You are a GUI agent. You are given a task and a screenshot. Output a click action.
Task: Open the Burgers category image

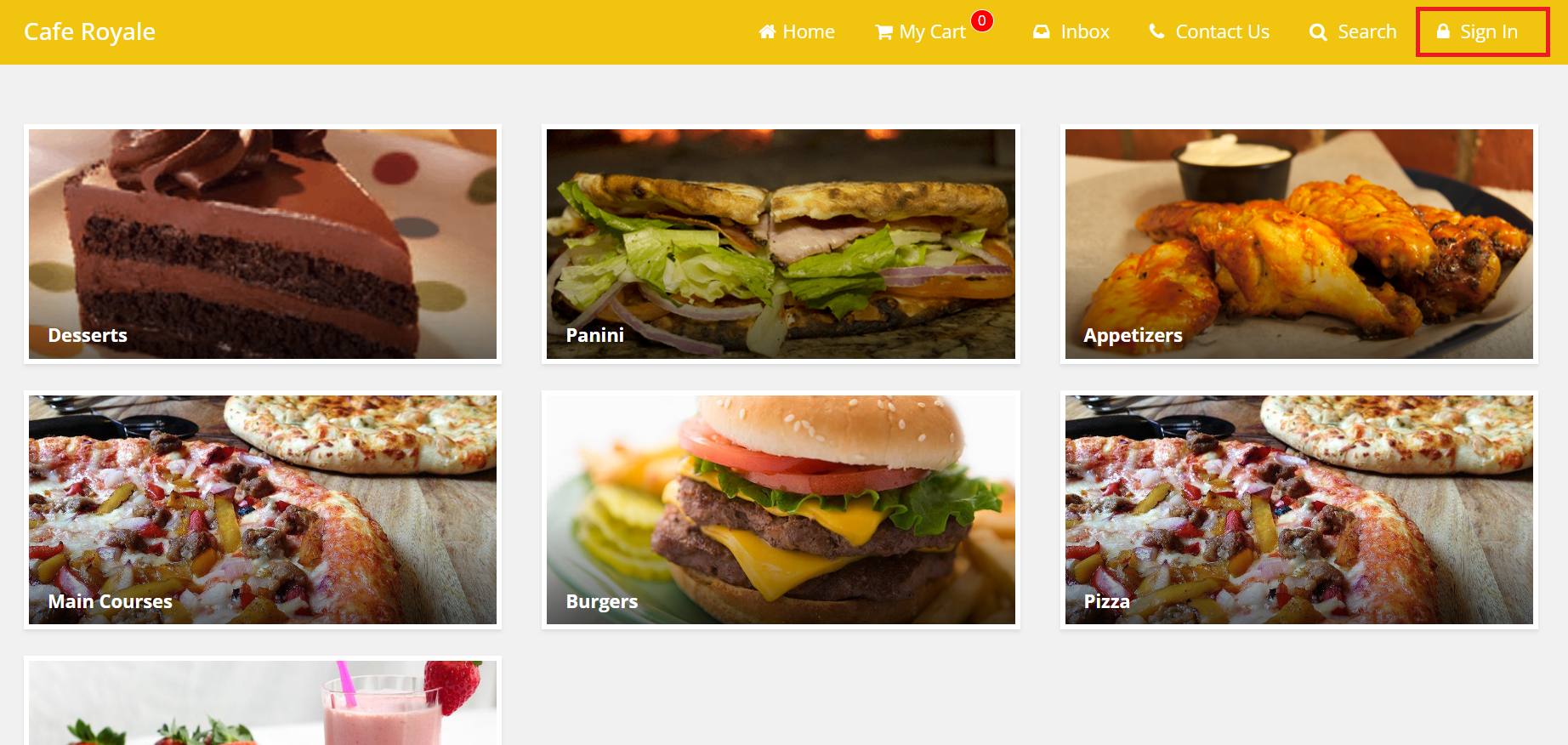(x=781, y=509)
